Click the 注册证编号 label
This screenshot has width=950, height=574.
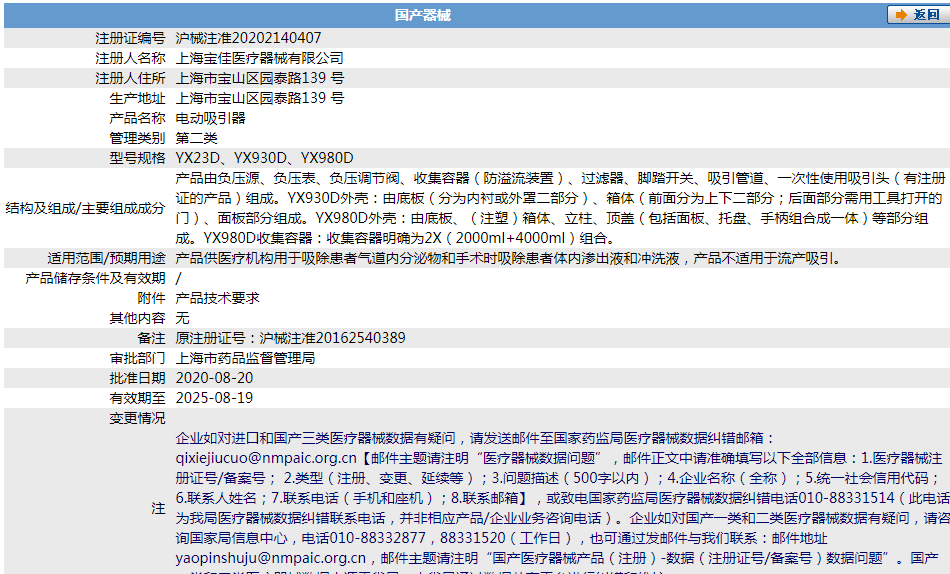point(130,38)
